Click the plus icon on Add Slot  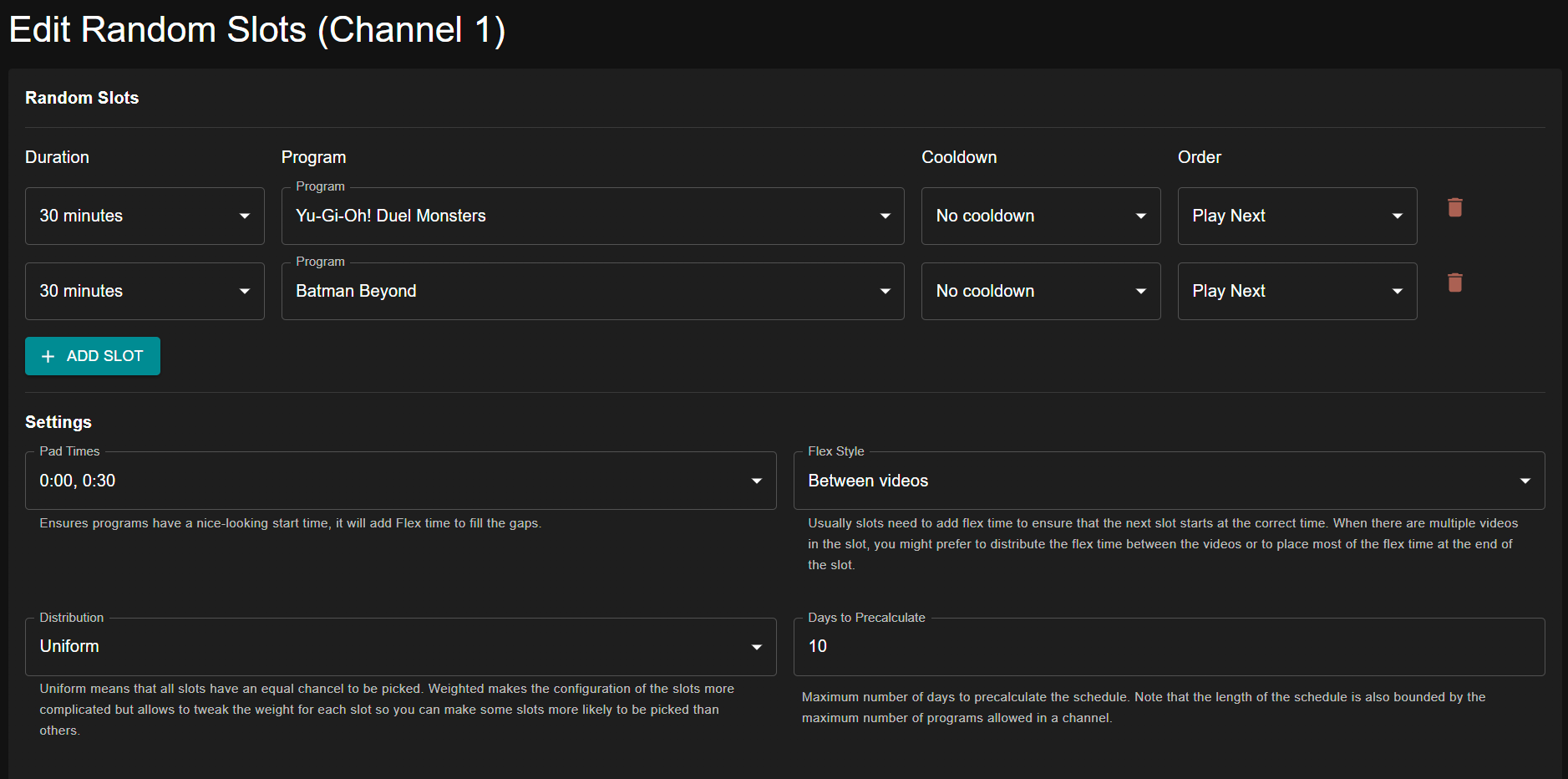(x=48, y=356)
